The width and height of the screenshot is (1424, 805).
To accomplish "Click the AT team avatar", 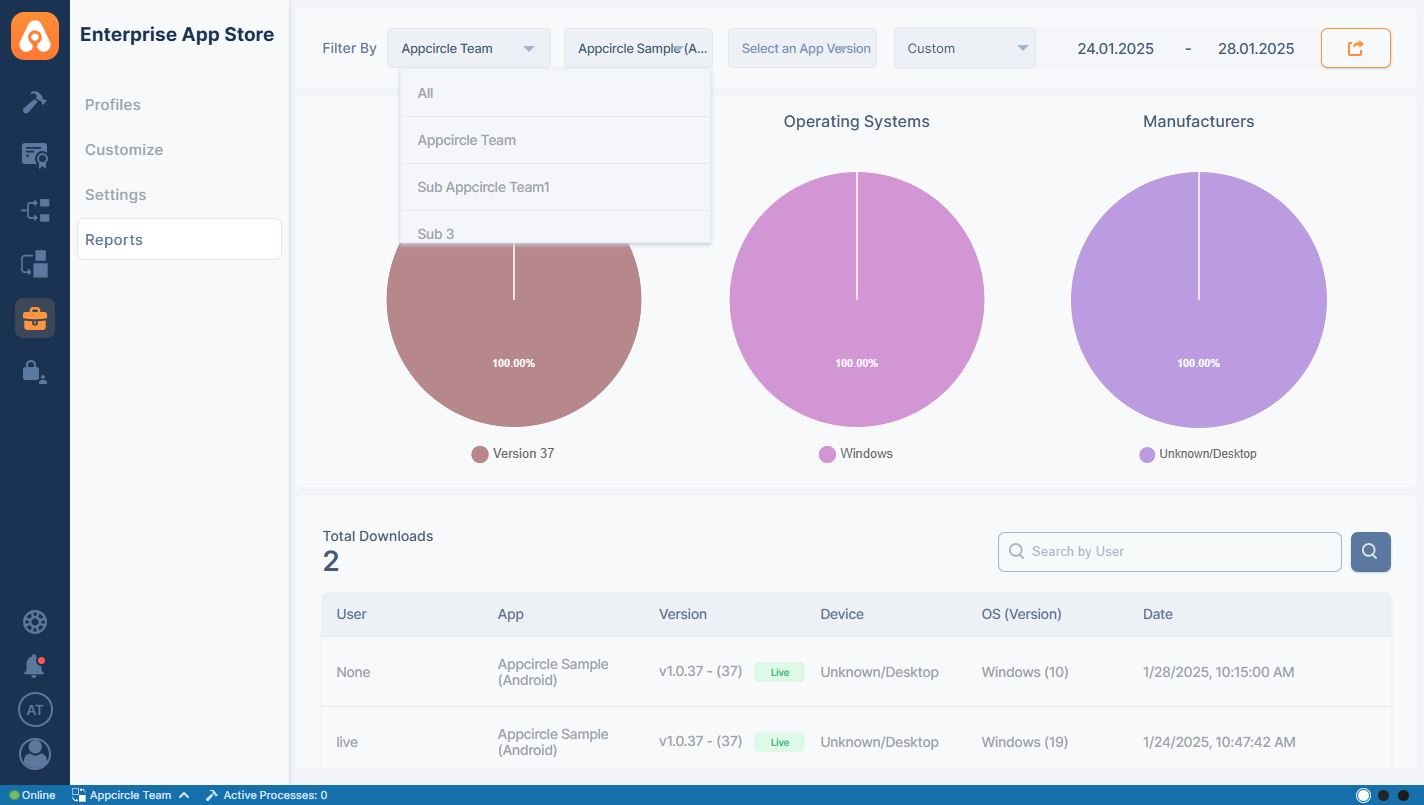I will [x=35, y=710].
